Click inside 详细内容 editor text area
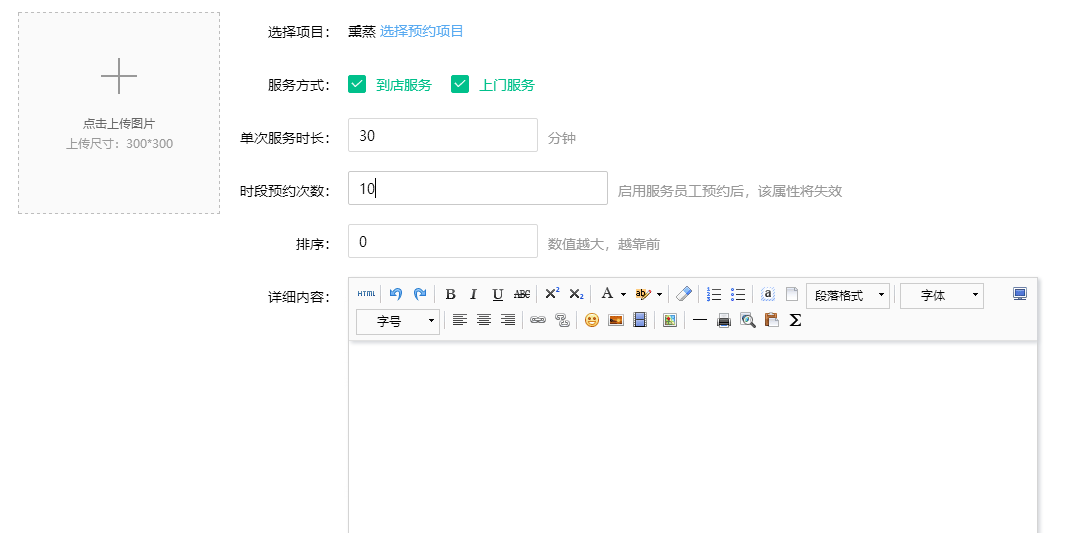 tap(693, 436)
